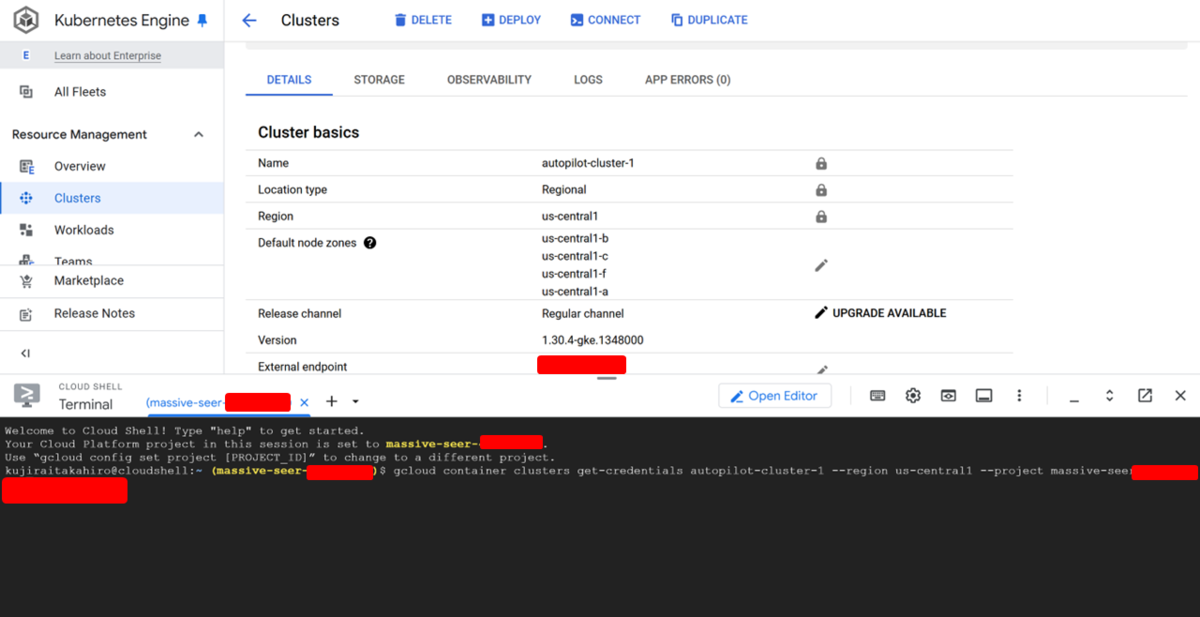Click the Cloud Shell keyboard icon
The width and height of the screenshot is (1200, 617).
pos(877,396)
